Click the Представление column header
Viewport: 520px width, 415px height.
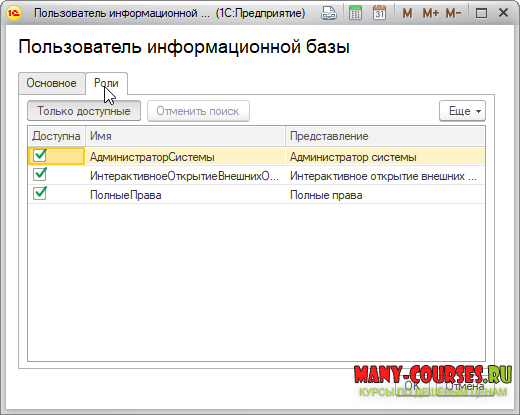(x=385, y=136)
